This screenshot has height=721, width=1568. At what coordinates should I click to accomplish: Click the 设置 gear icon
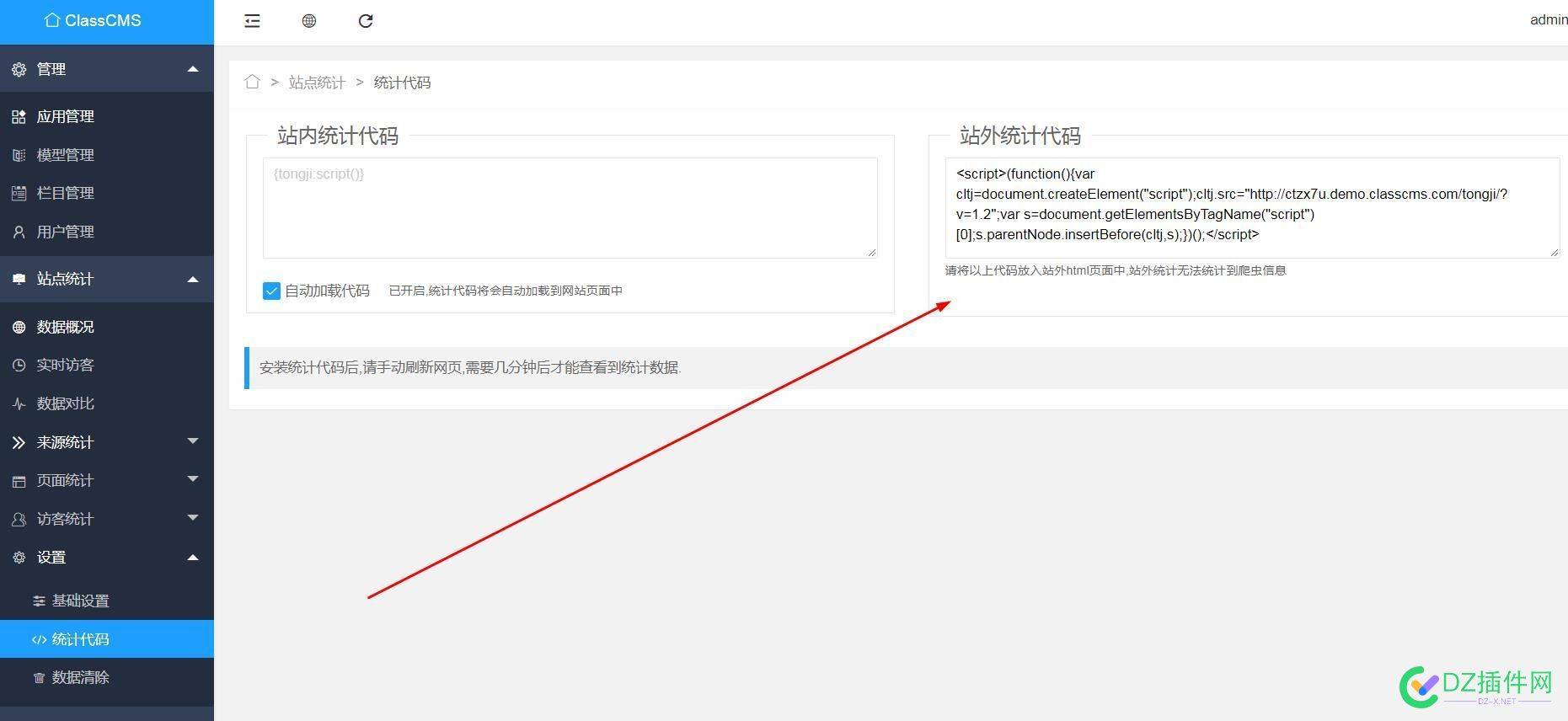click(19, 557)
